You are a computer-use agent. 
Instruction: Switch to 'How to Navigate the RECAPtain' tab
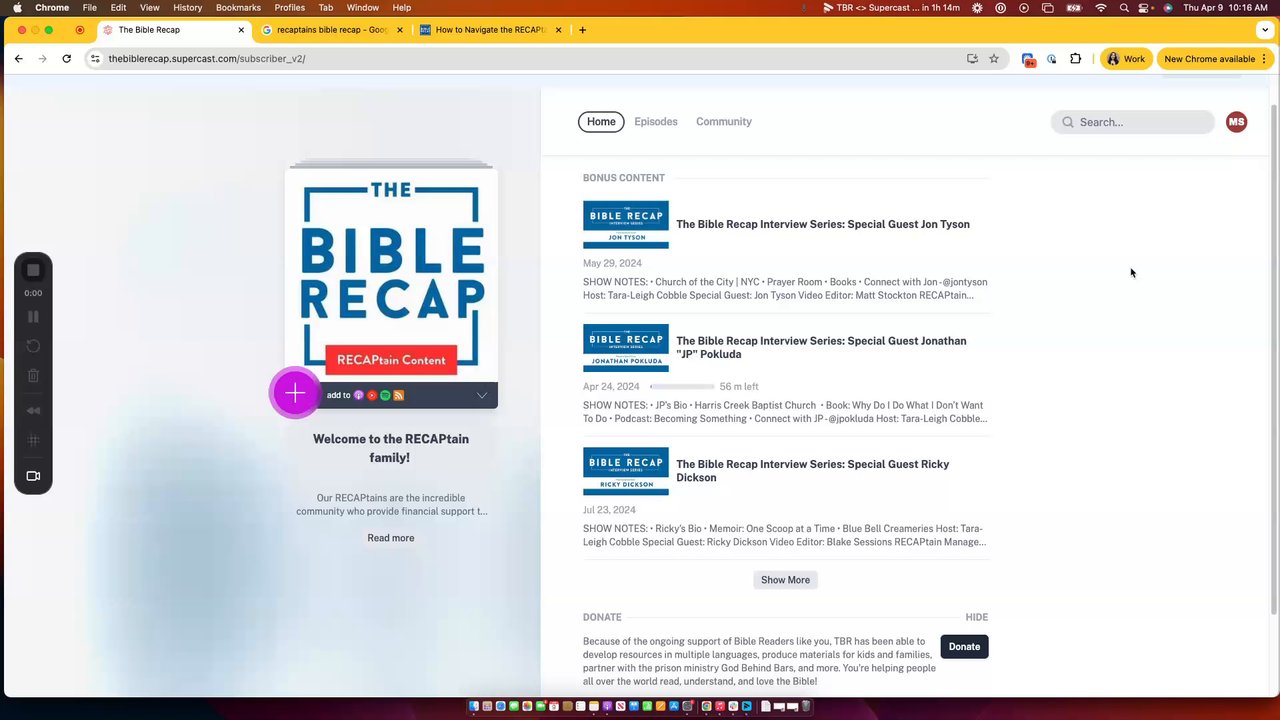490,30
